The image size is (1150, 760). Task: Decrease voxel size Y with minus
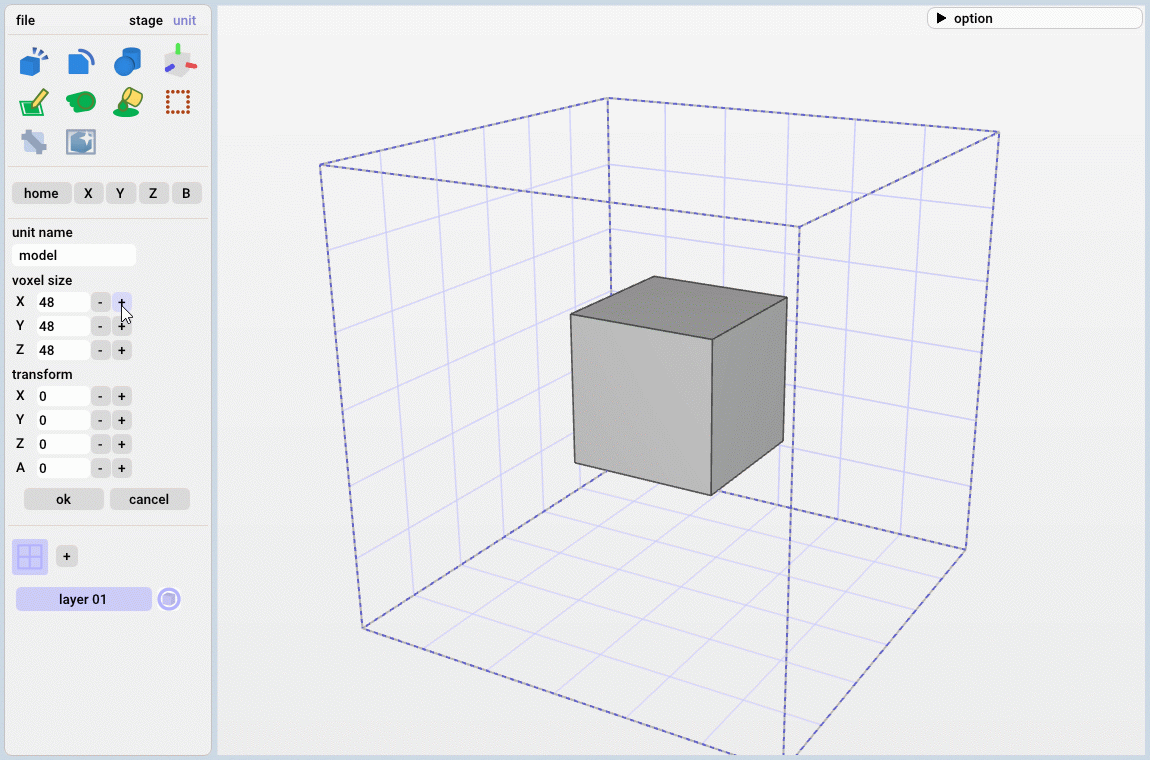click(100, 326)
